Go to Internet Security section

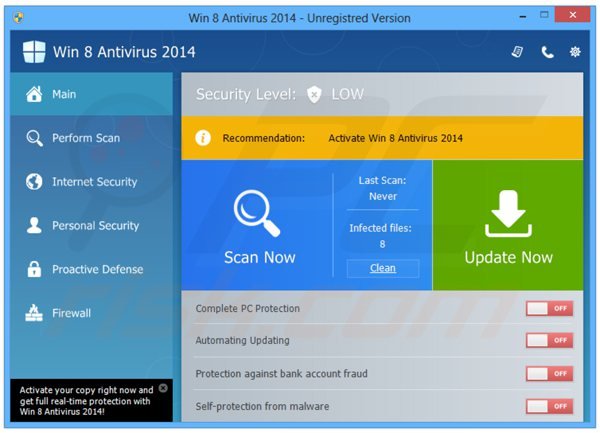pyautogui.click(x=91, y=182)
